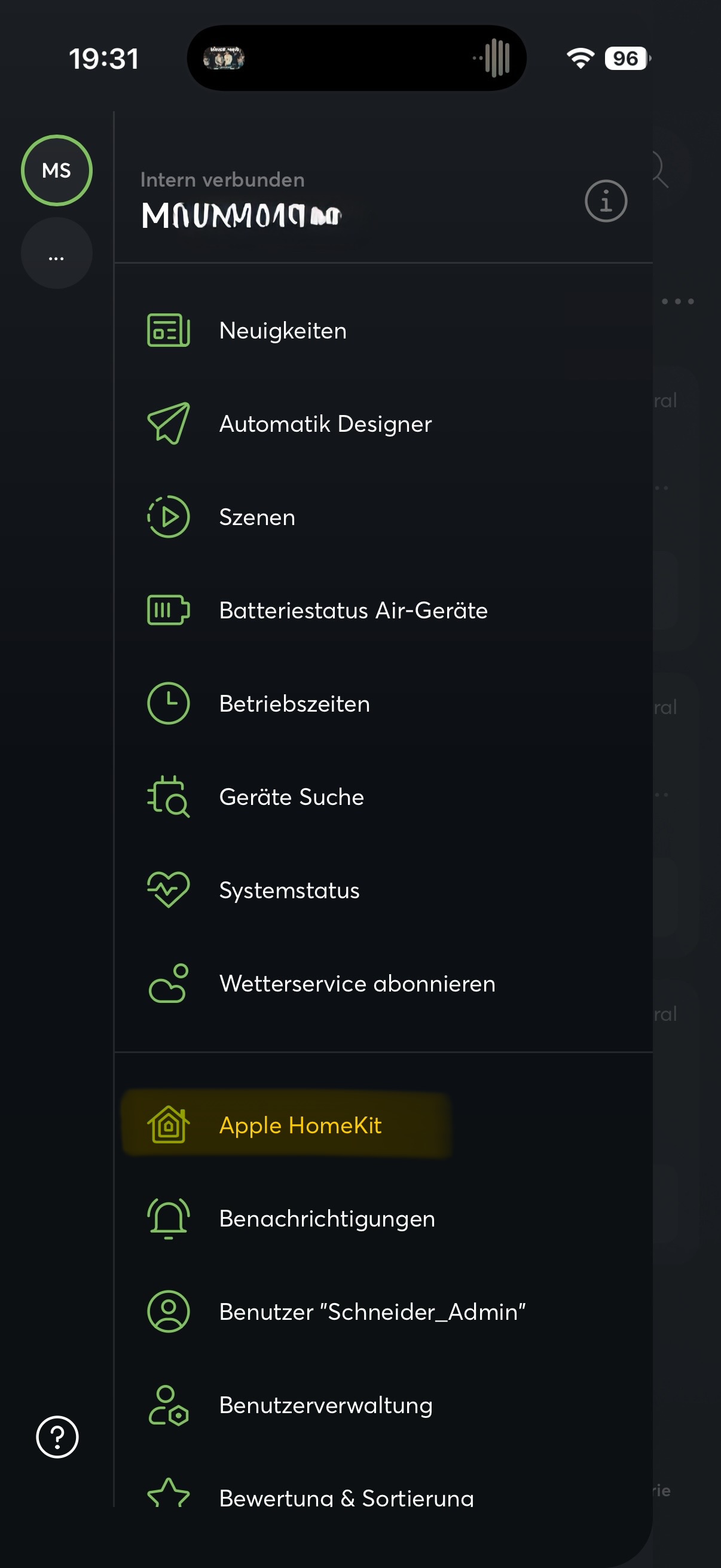Image resolution: width=721 pixels, height=1568 pixels.
Task: Select the Apple HomeKit menu entry
Action: point(300,1125)
